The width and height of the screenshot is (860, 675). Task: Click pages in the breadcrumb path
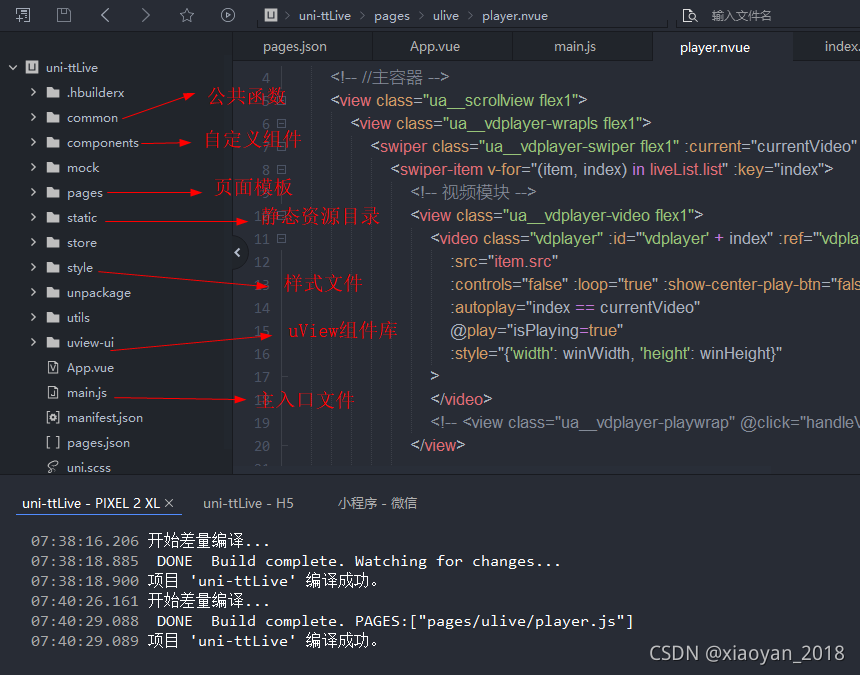[x=392, y=16]
